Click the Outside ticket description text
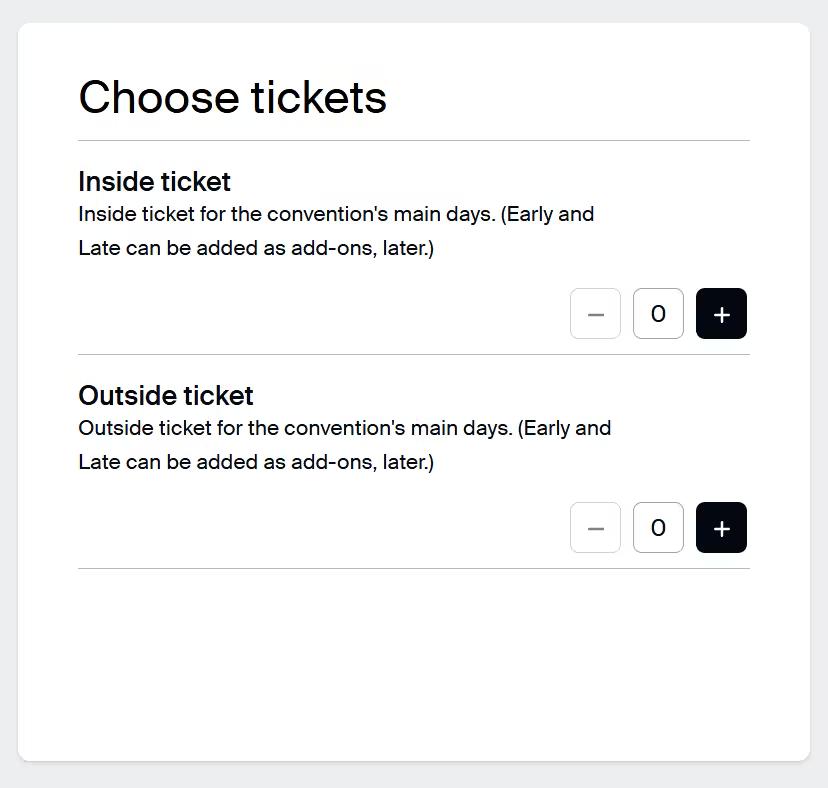The height and width of the screenshot is (788, 828). pyautogui.click(x=344, y=445)
